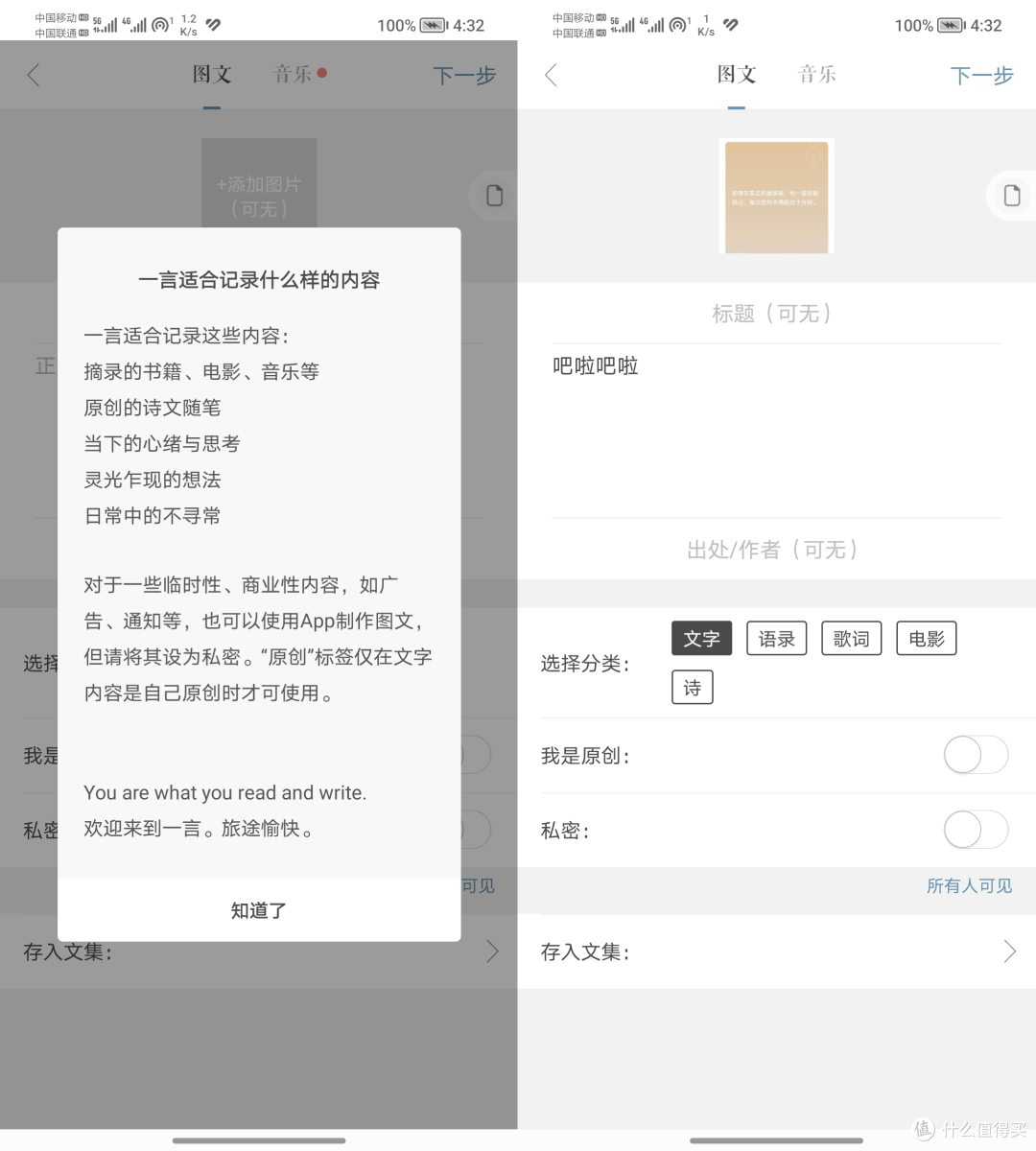The image size is (1036, 1151).
Task: Focus the 标题（可无） title field
Action: [777, 314]
